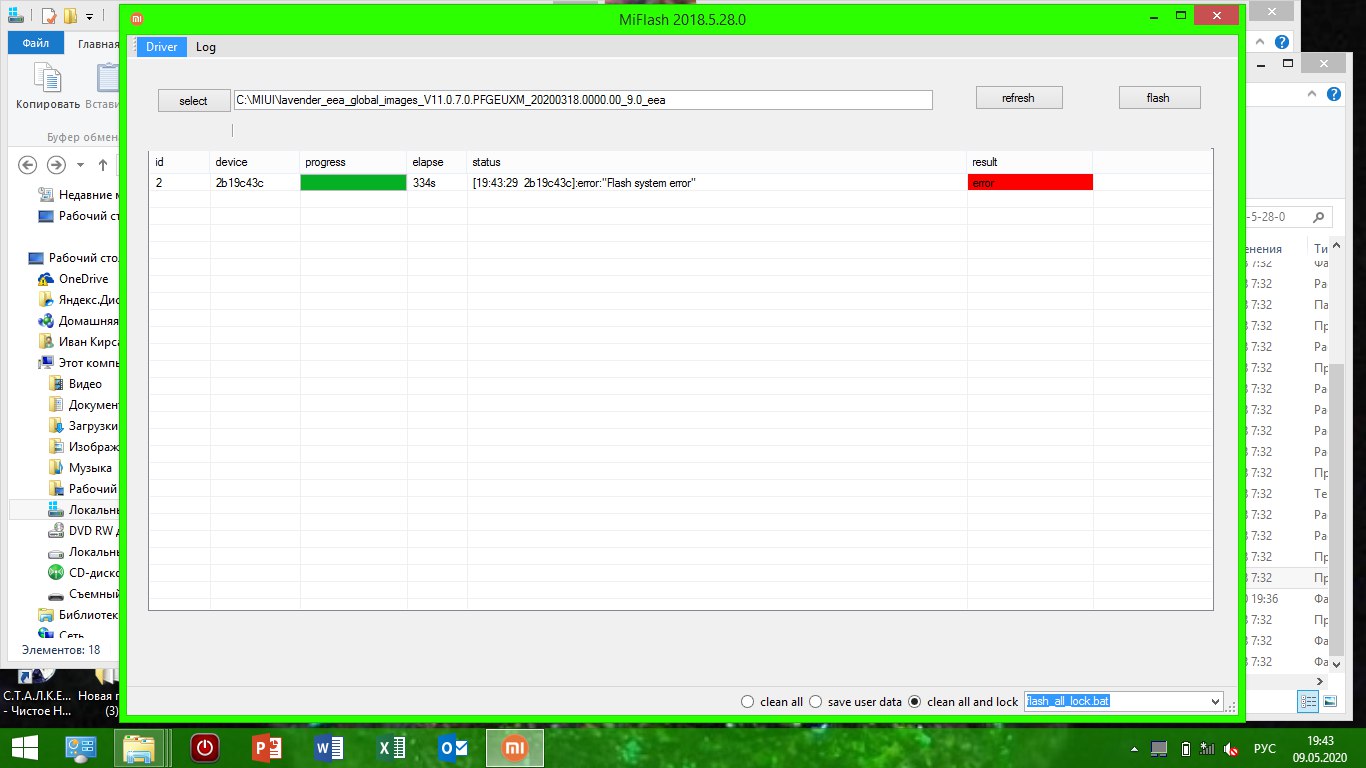Launch Outlook from the taskbar
Image resolution: width=1366 pixels, height=768 pixels.
tap(454, 748)
